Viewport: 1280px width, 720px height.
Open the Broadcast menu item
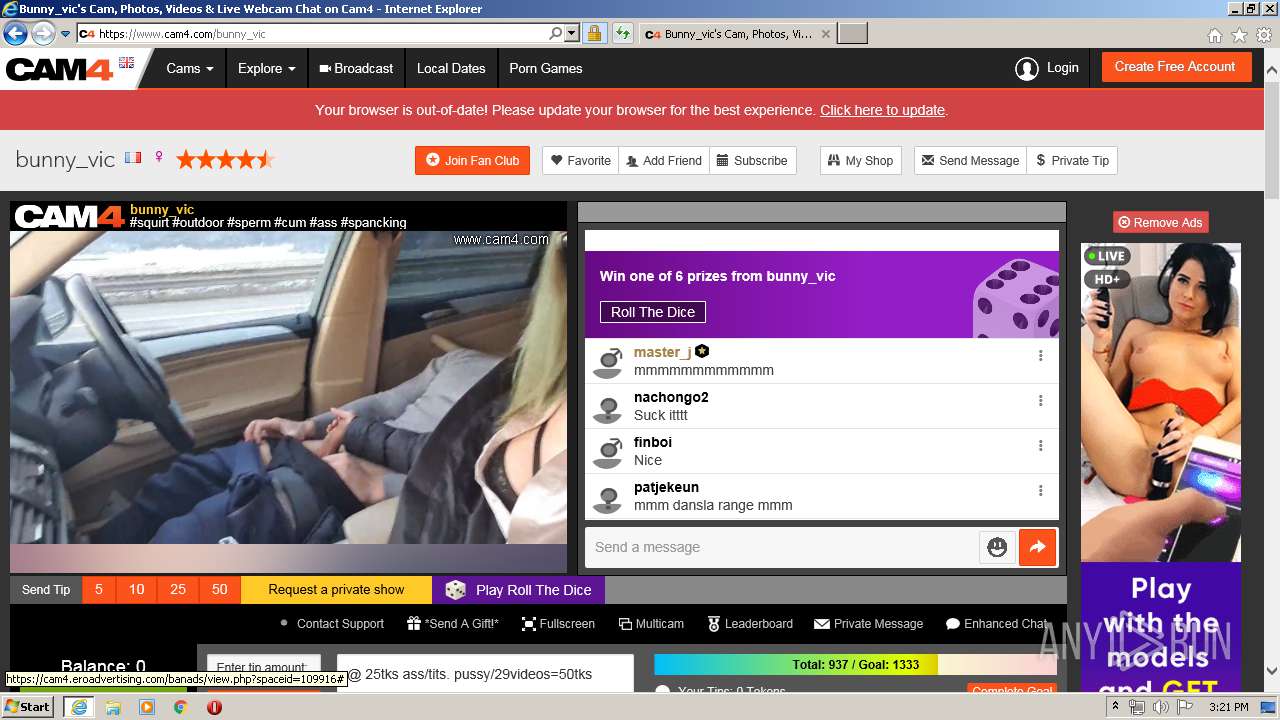pos(356,69)
